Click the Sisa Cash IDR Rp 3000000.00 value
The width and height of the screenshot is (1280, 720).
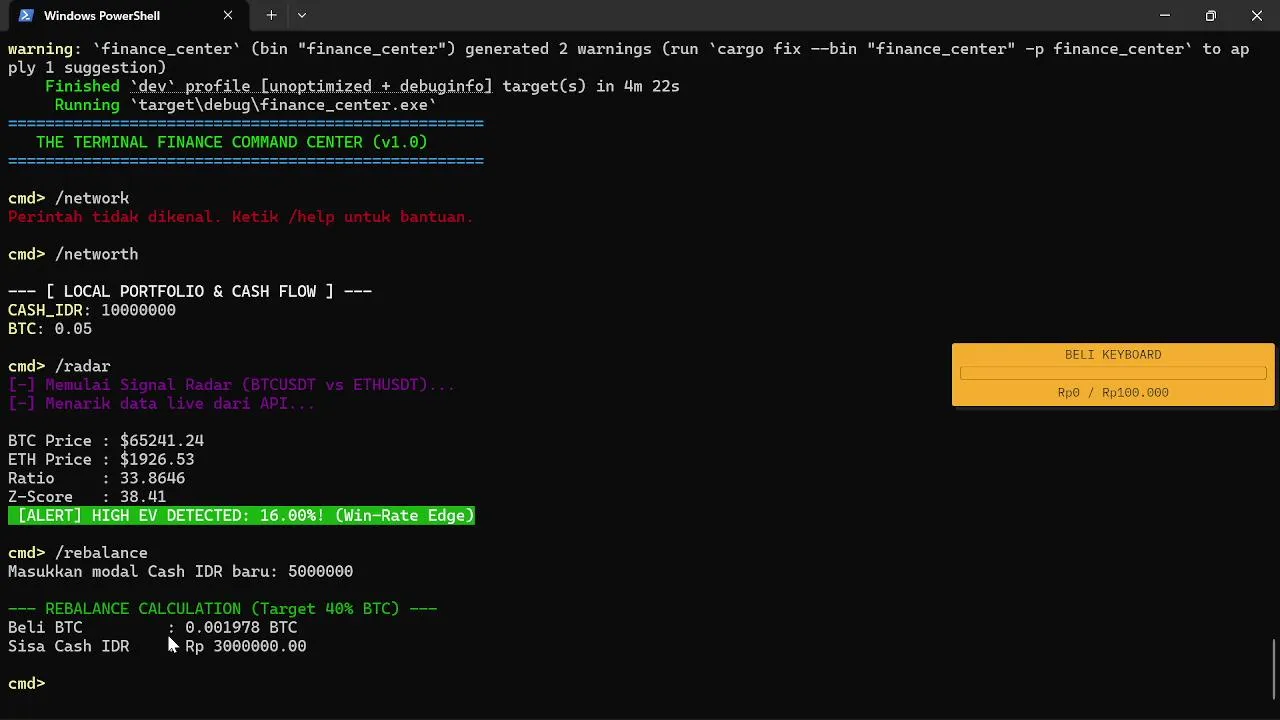pos(246,647)
